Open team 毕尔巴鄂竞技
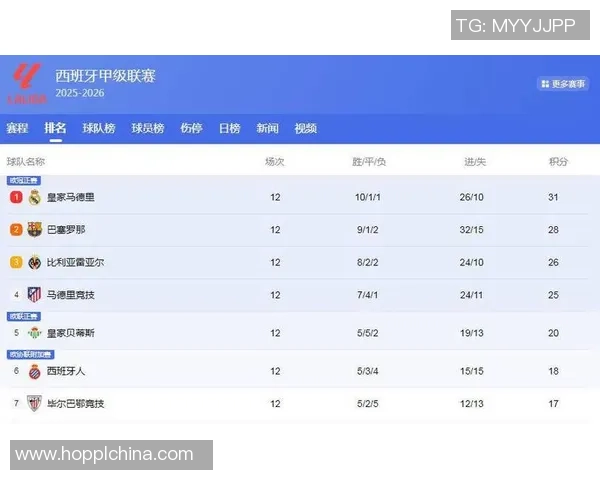The width and height of the screenshot is (600, 480). [75, 403]
